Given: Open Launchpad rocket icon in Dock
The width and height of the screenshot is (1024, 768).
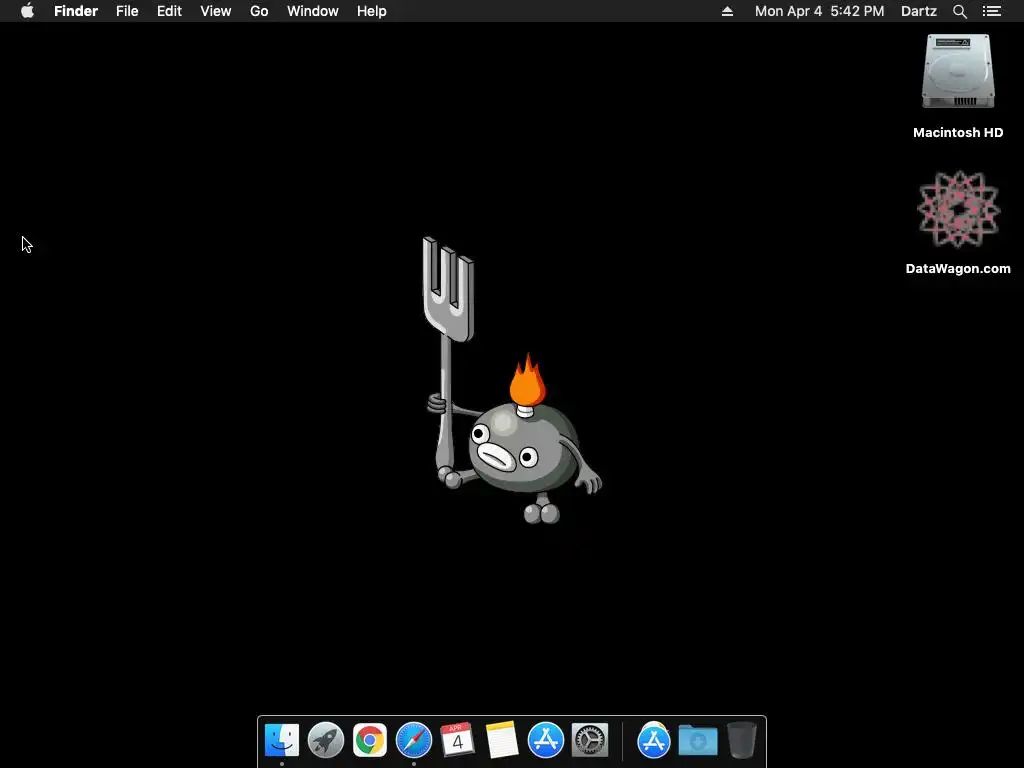Looking at the screenshot, I should pyautogui.click(x=326, y=740).
